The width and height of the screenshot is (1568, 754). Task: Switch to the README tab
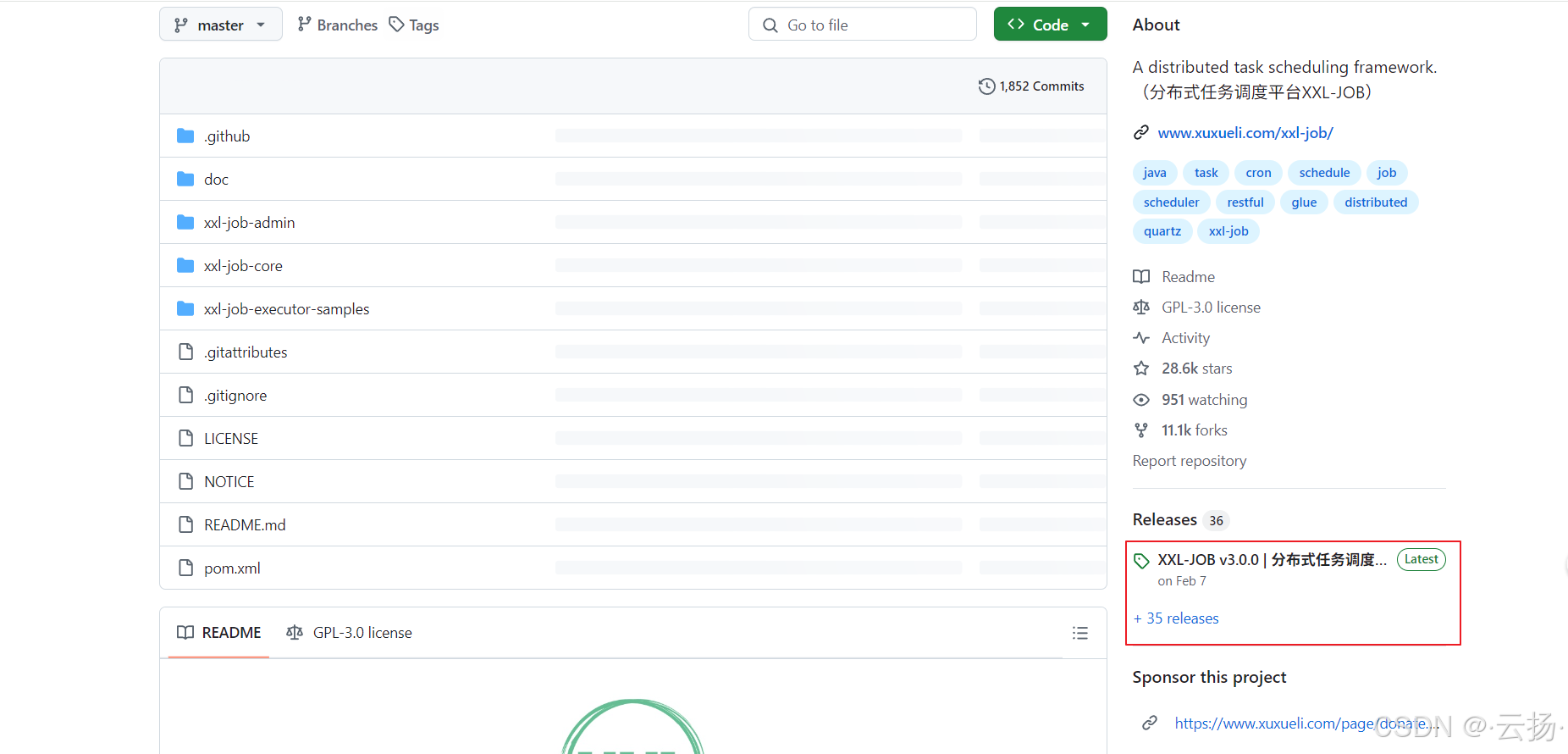tap(218, 633)
